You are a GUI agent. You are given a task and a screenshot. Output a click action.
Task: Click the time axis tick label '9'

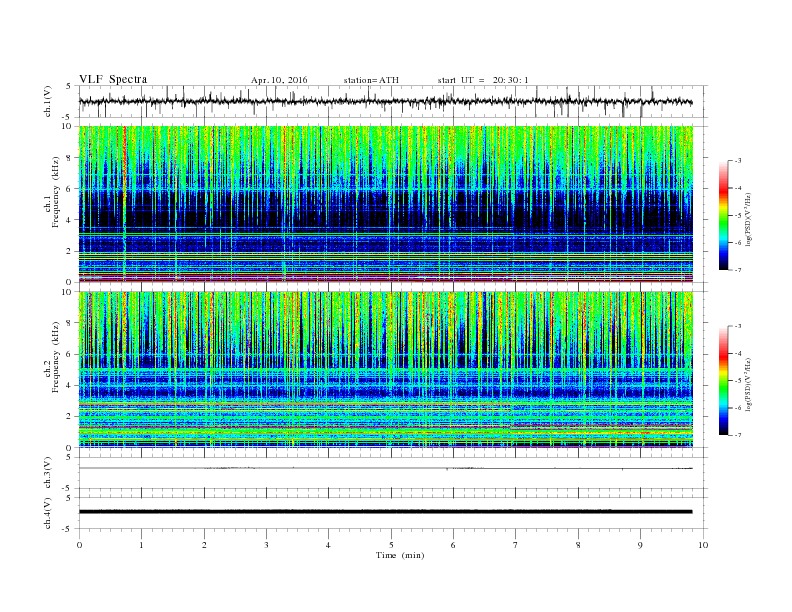pyautogui.click(x=640, y=545)
